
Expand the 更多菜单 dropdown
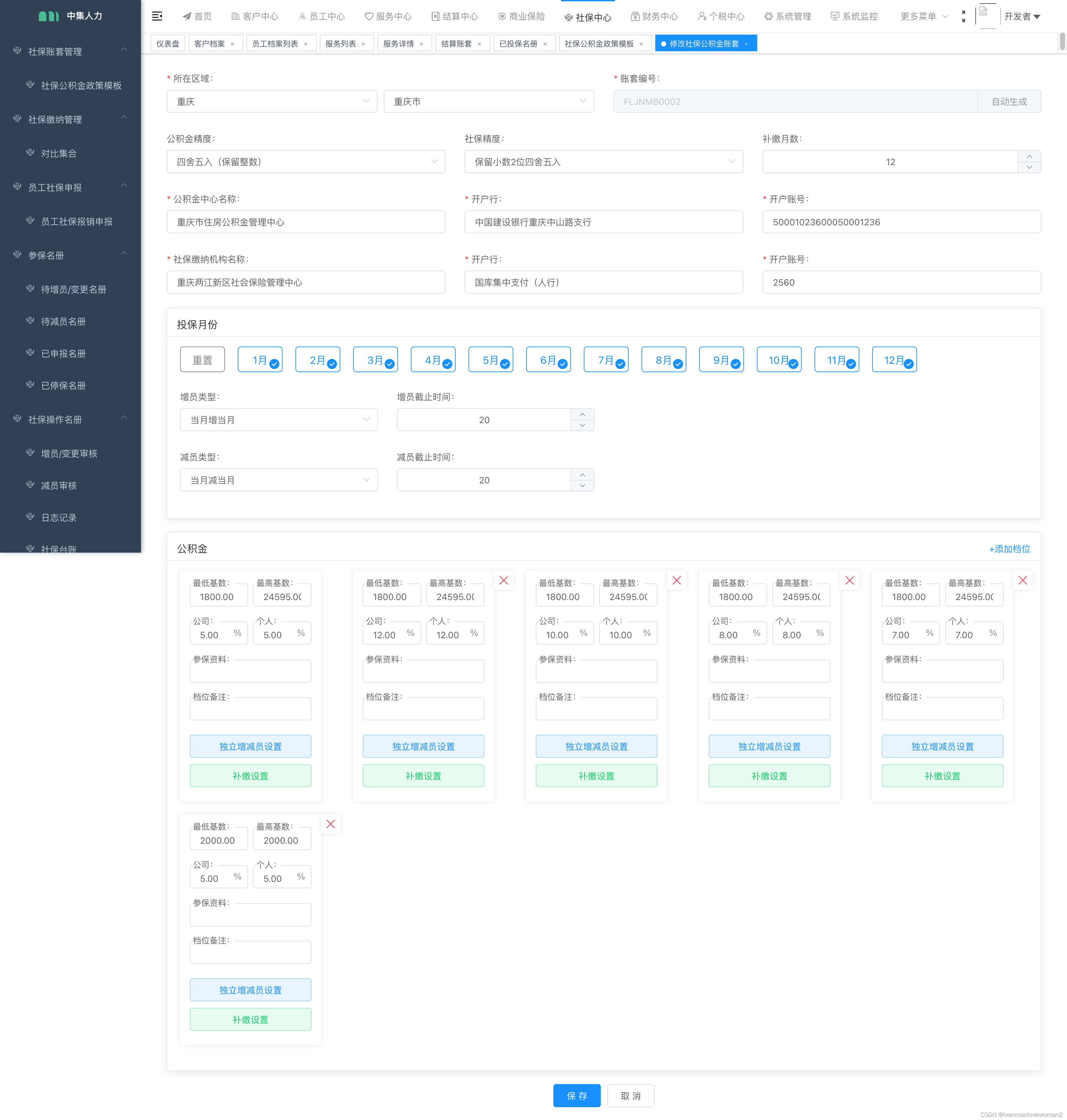point(924,16)
